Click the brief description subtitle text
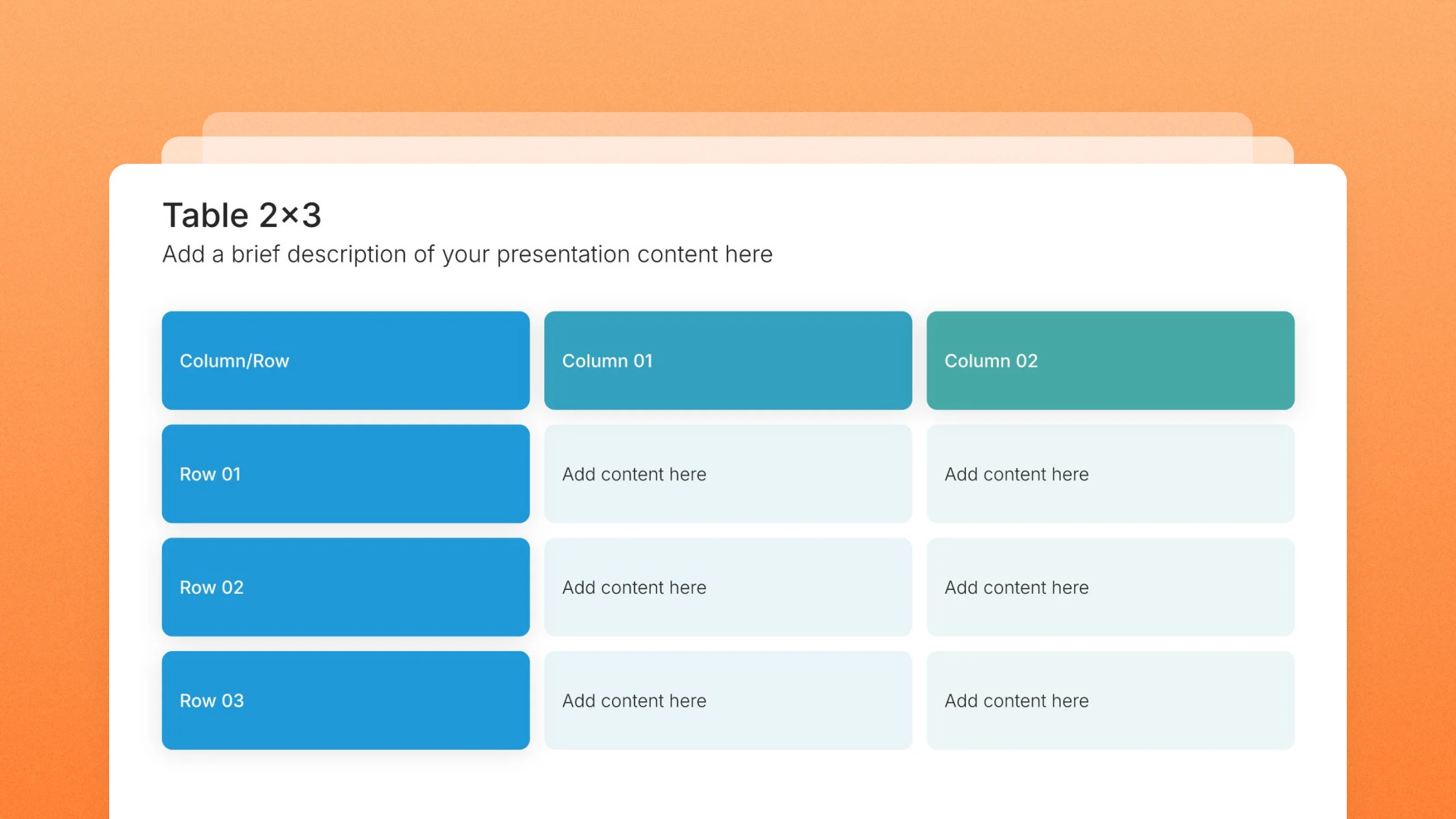This screenshot has width=1456, height=819. coord(468,254)
